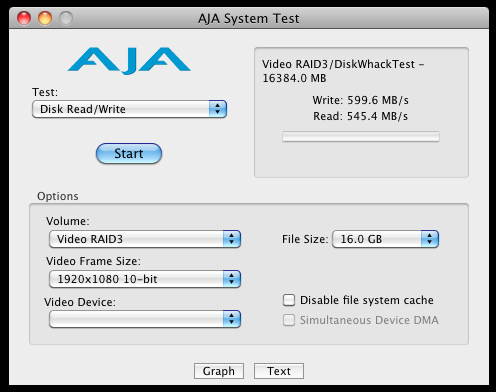The image size is (496, 392).
Task: Open the Test dropdown showing Disk Read/Write
Action: (129, 109)
